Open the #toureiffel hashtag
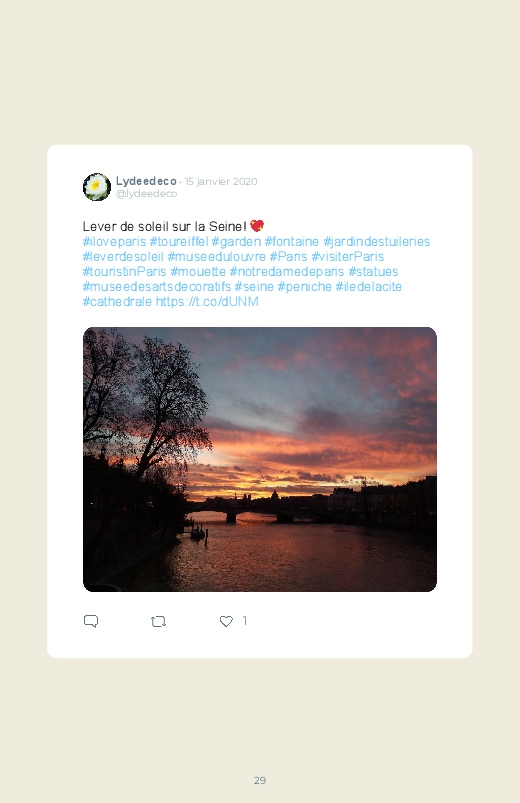The width and height of the screenshot is (520, 803). click(x=179, y=241)
